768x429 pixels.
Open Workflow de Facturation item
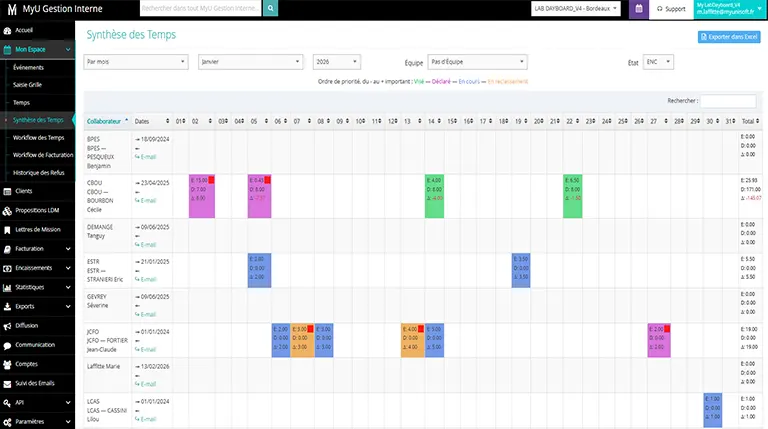pos(43,155)
